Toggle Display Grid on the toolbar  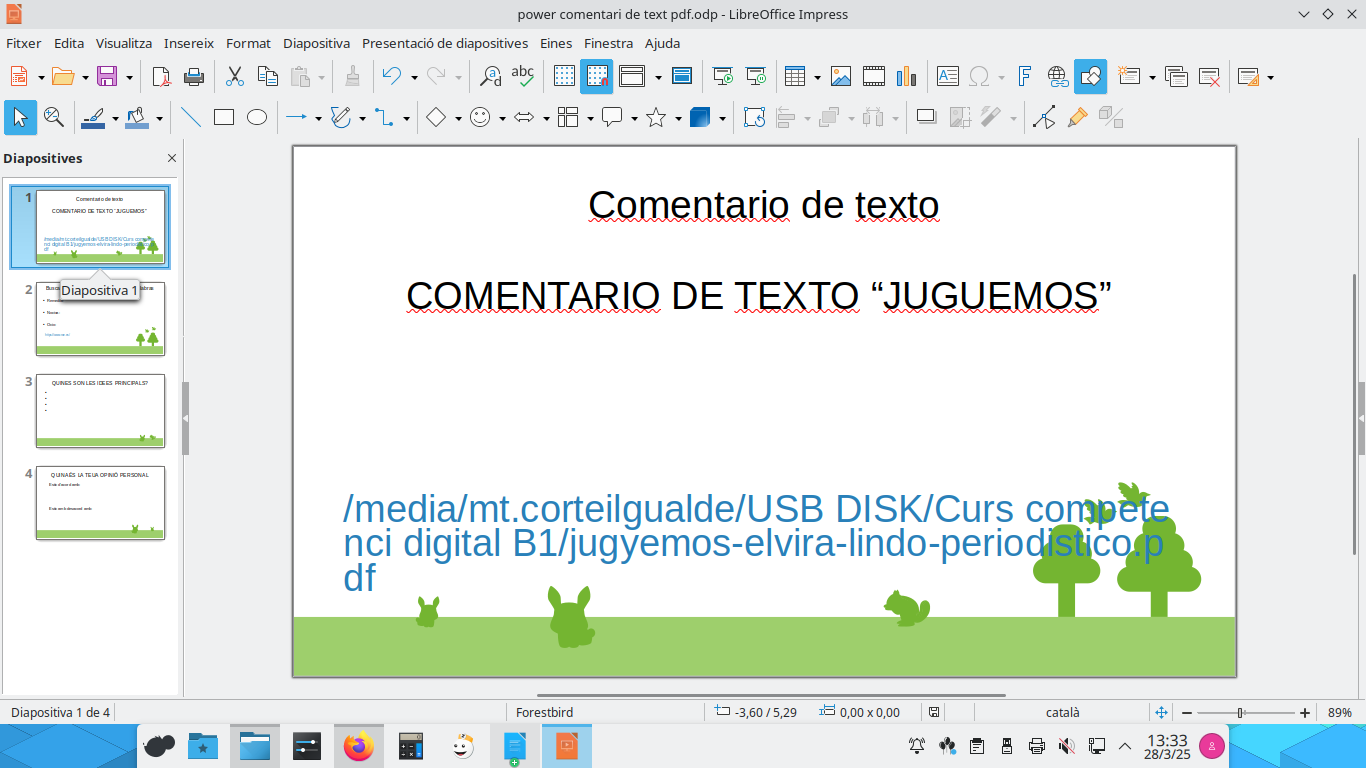[564, 76]
